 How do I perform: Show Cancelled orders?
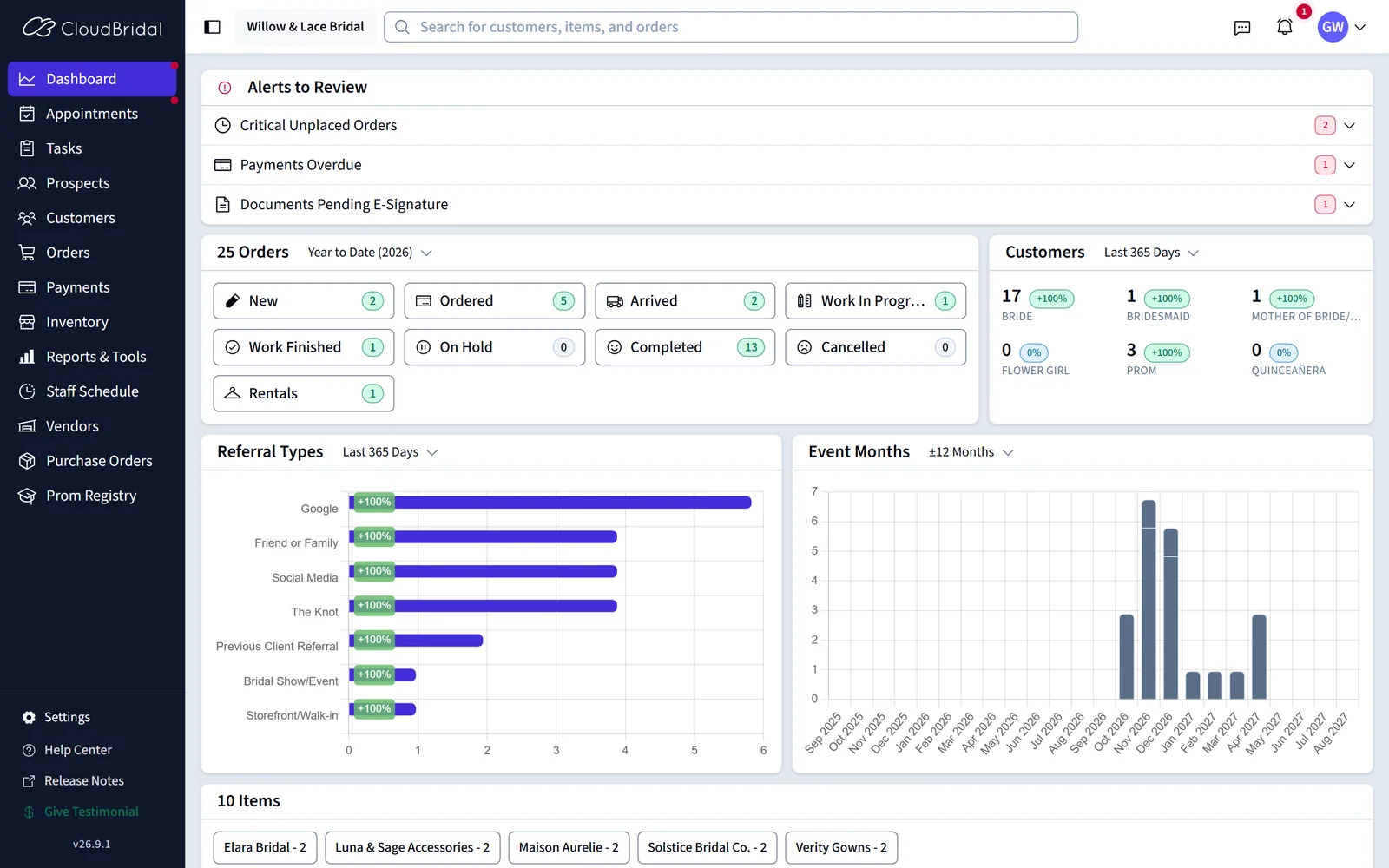[876, 347]
